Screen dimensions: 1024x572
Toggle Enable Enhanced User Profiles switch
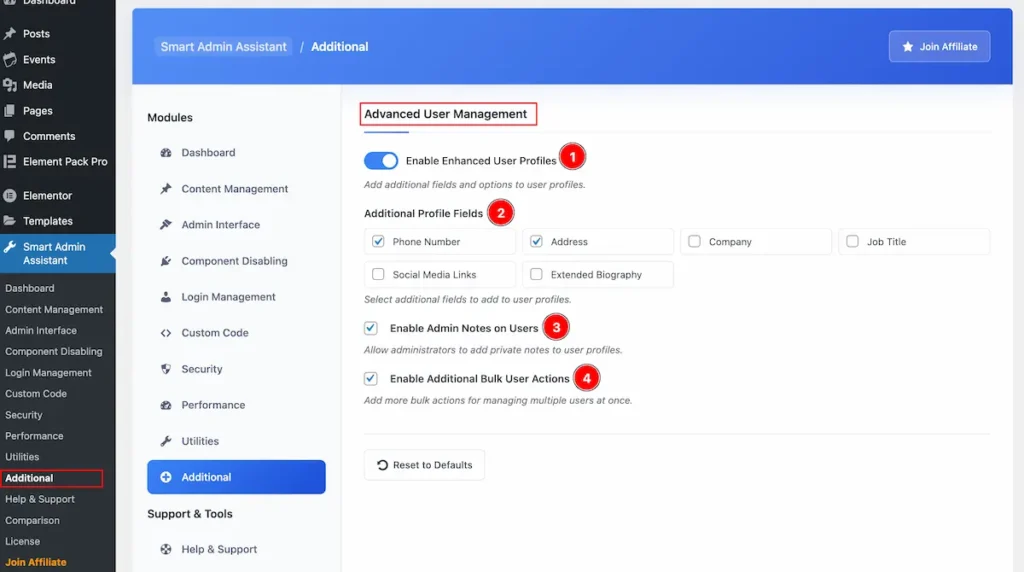point(381,161)
